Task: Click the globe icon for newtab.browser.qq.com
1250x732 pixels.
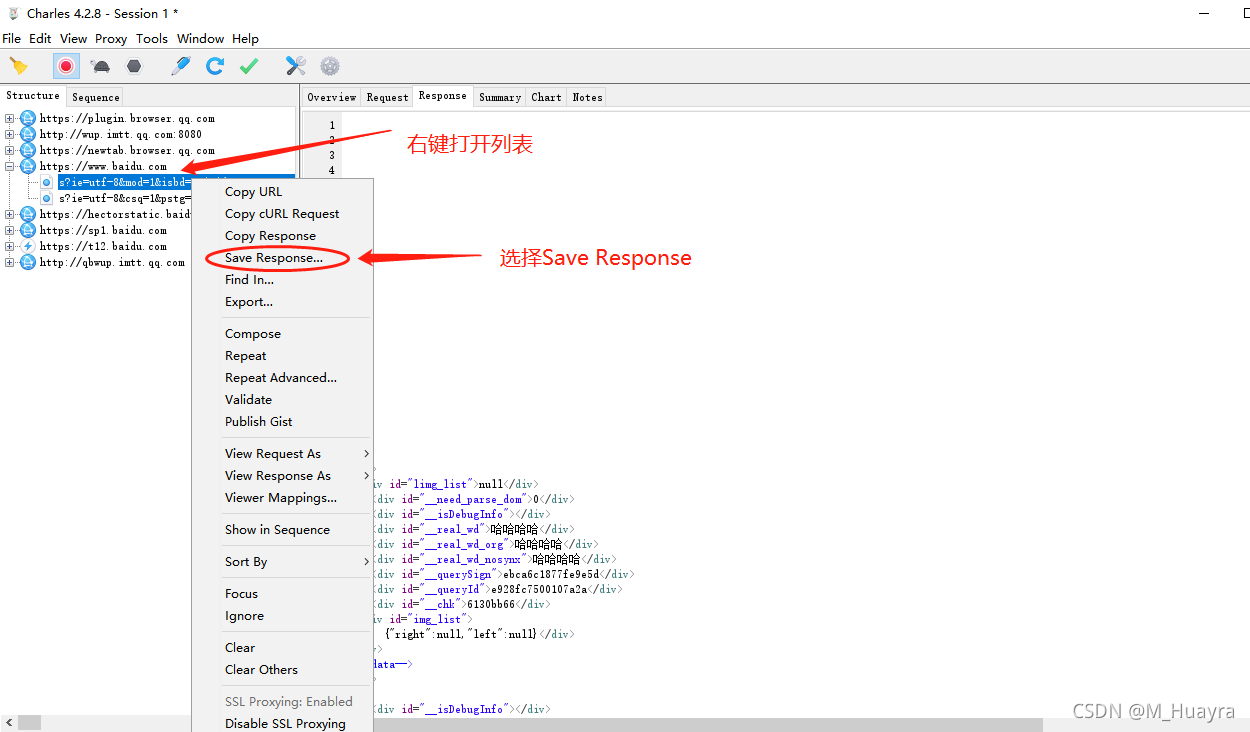Action: tap(28, 150)
